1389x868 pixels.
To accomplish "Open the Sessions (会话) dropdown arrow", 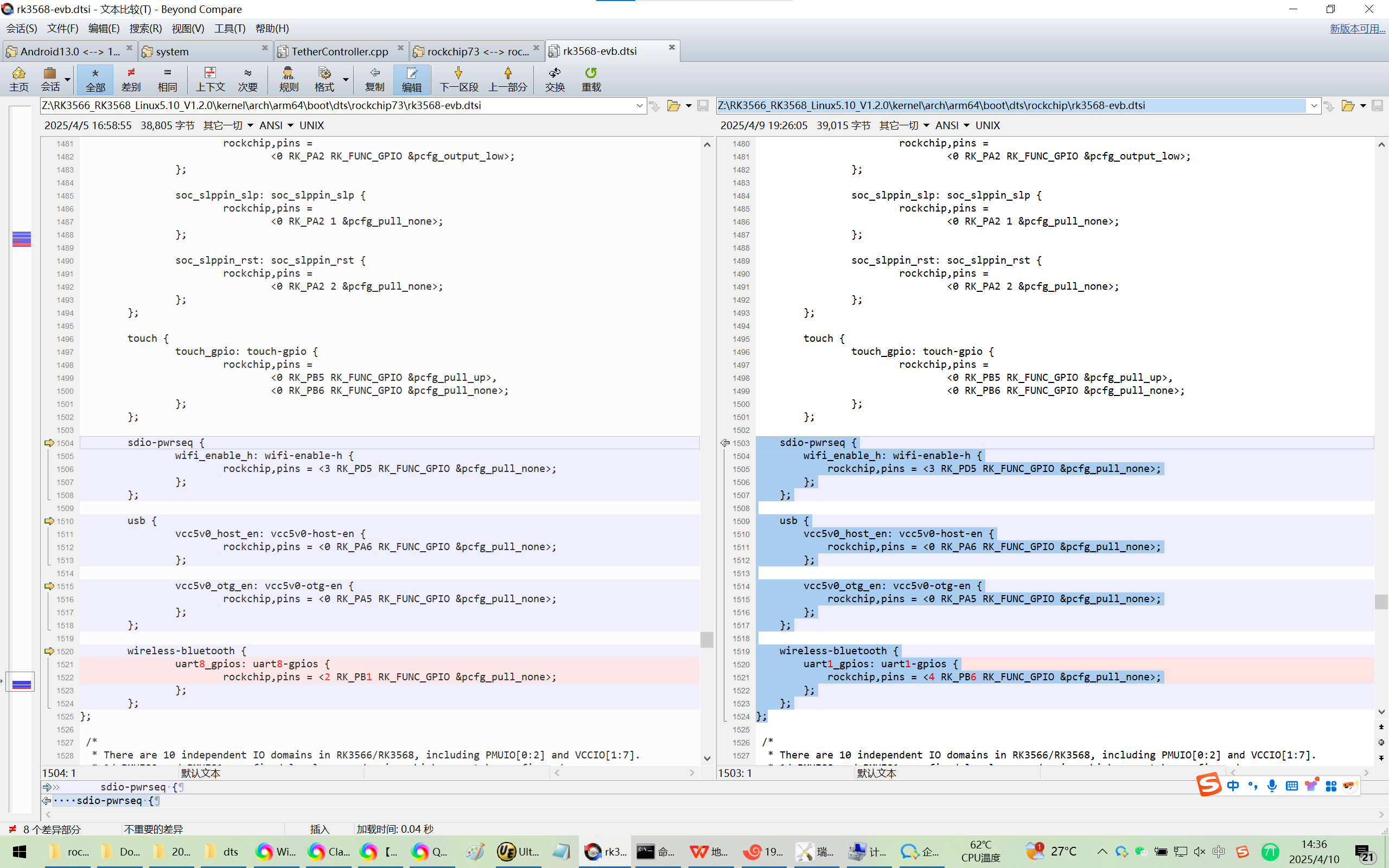I will [68, 79].
